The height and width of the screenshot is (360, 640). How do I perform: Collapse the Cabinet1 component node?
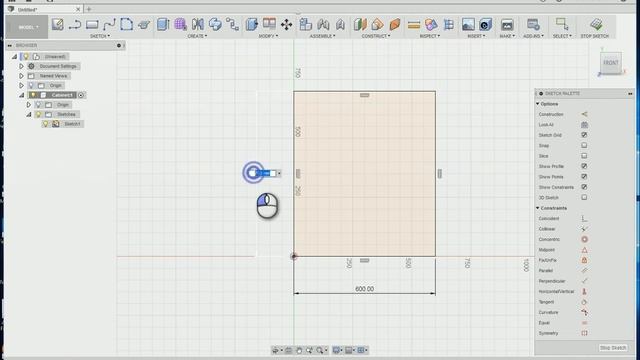pos(22,95)
